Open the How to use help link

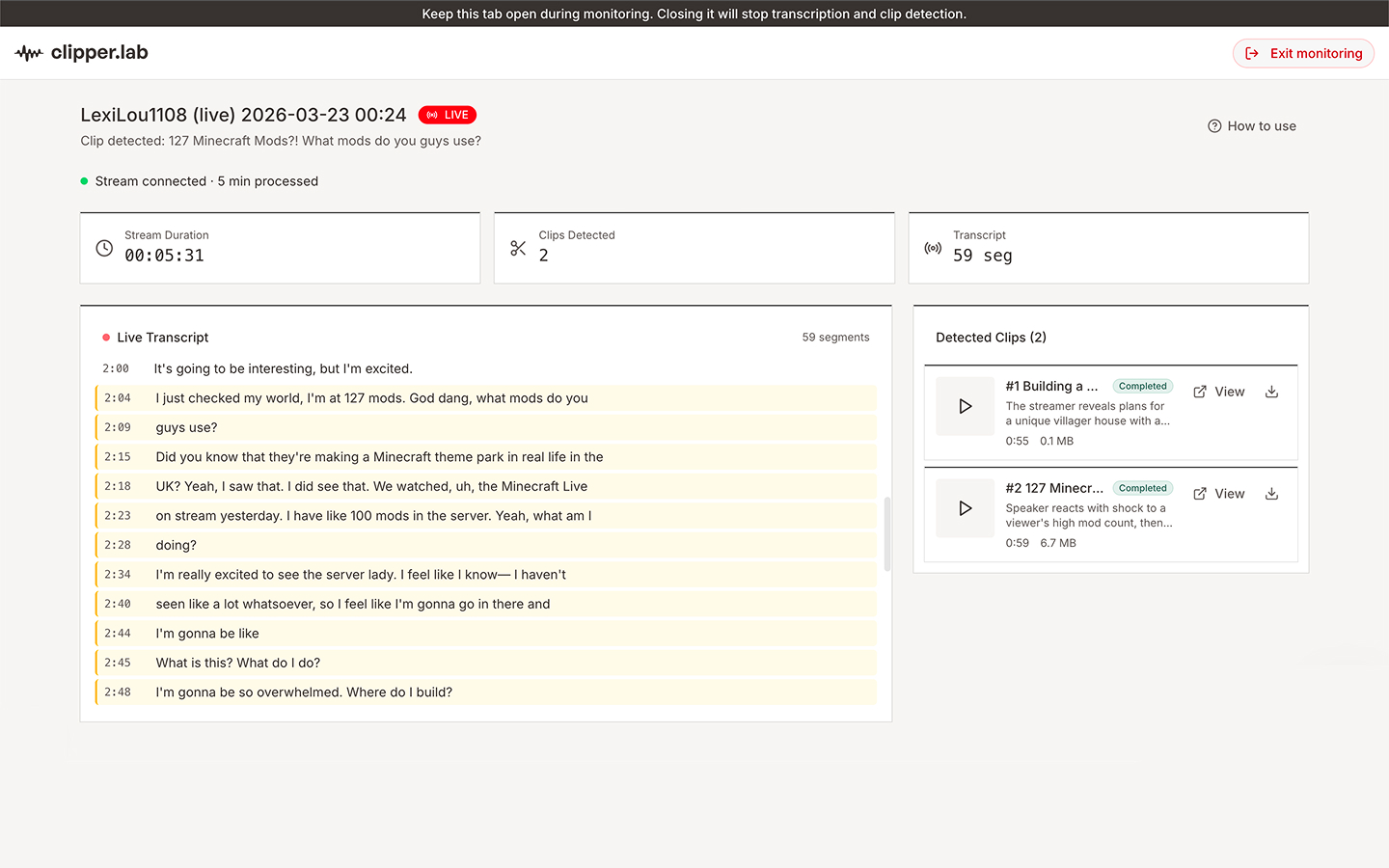1252,126
